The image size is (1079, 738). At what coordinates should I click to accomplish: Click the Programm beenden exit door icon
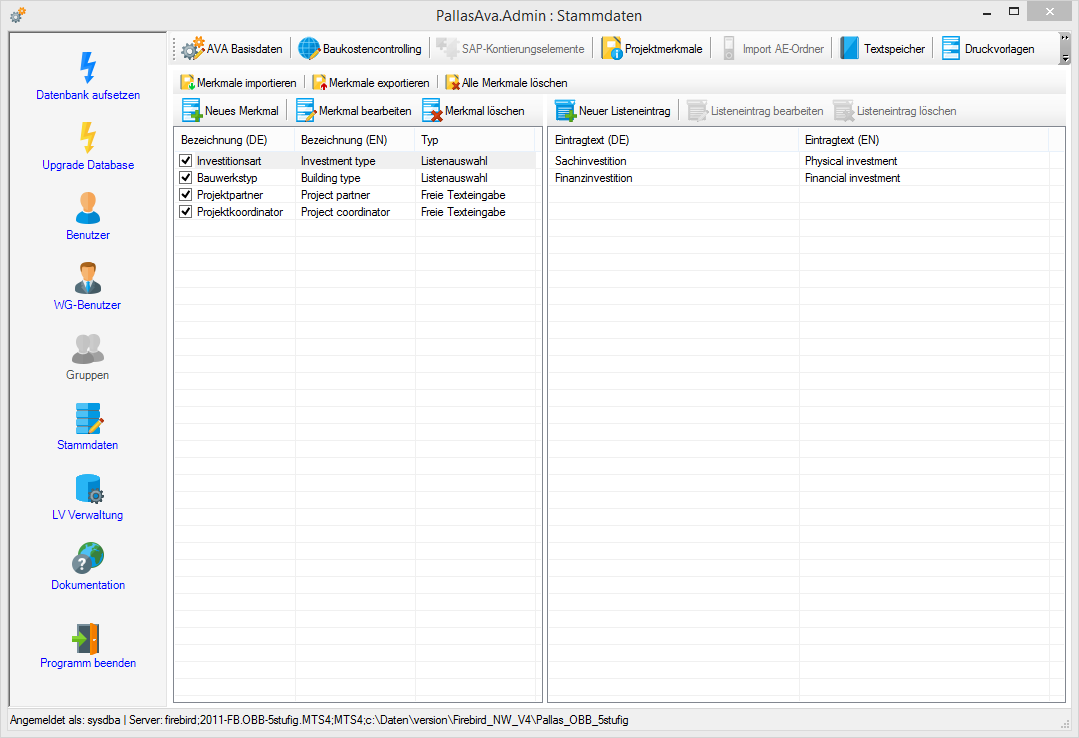87,638
